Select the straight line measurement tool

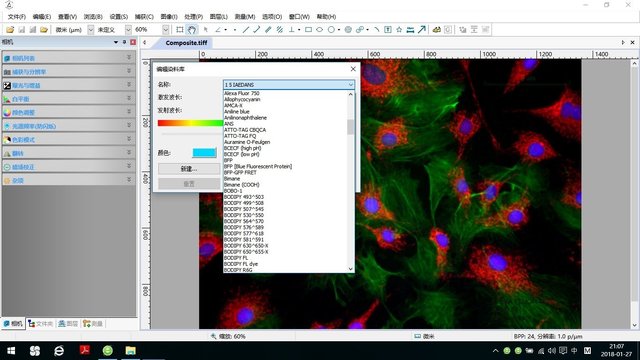coord(246,29)
